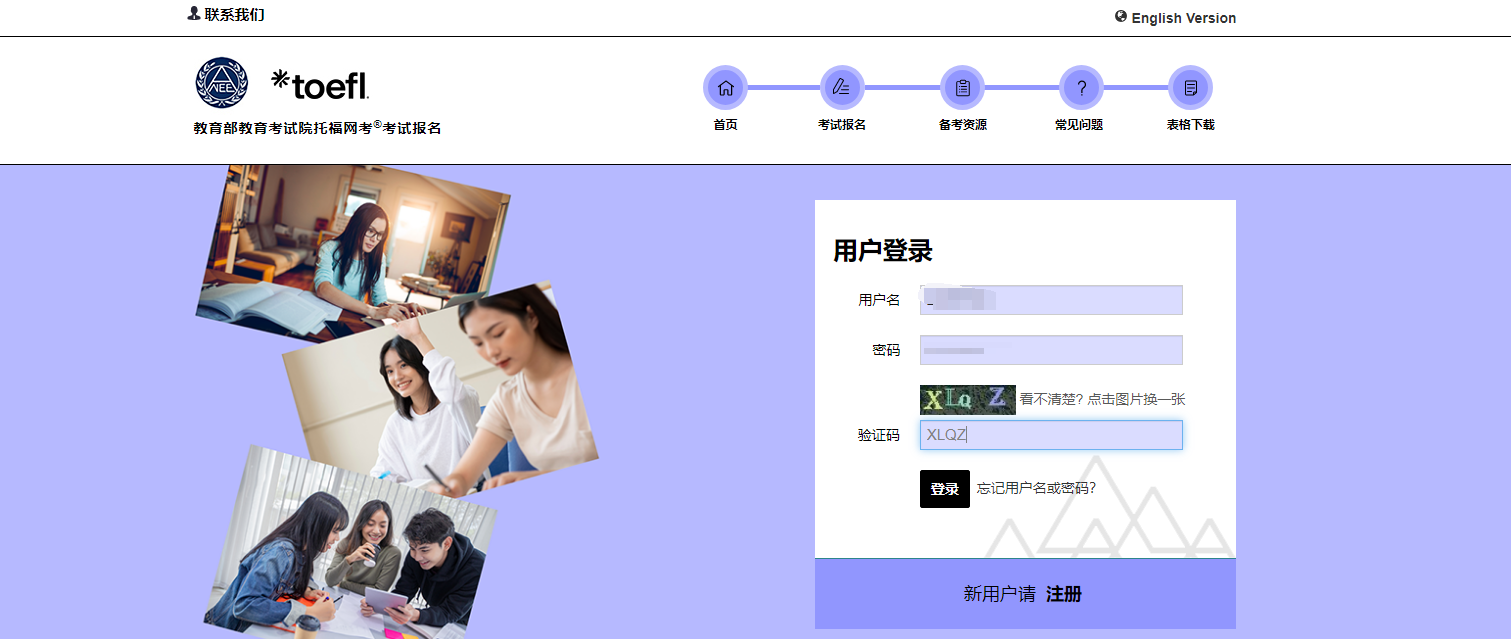Open the 备考资源 clipboard icon
The height and width of the screenshot is (639, 1511).
pyautogui.click(x=962, y=88)
